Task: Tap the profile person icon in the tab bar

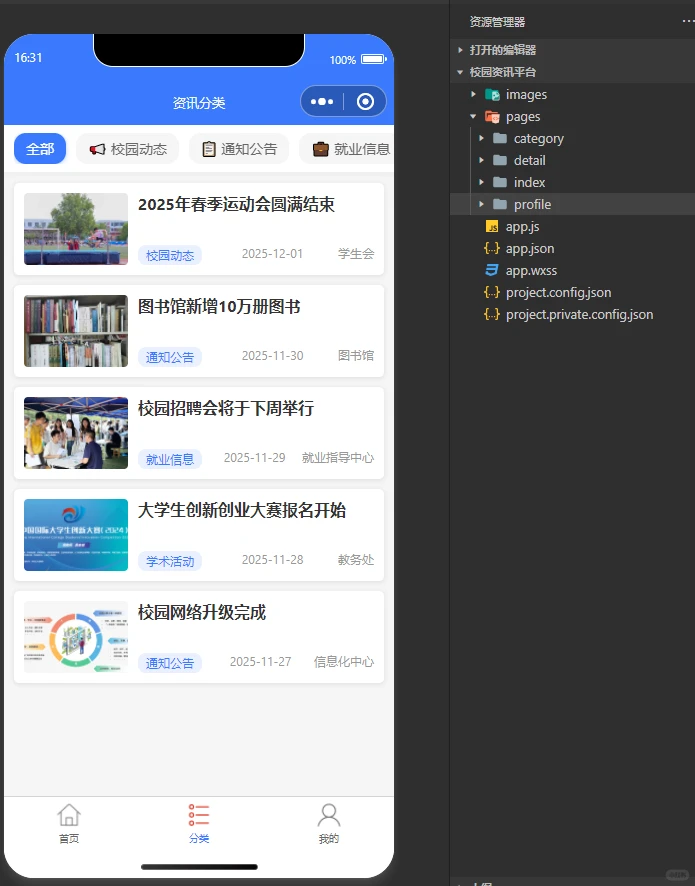Action: pos(329,815)
